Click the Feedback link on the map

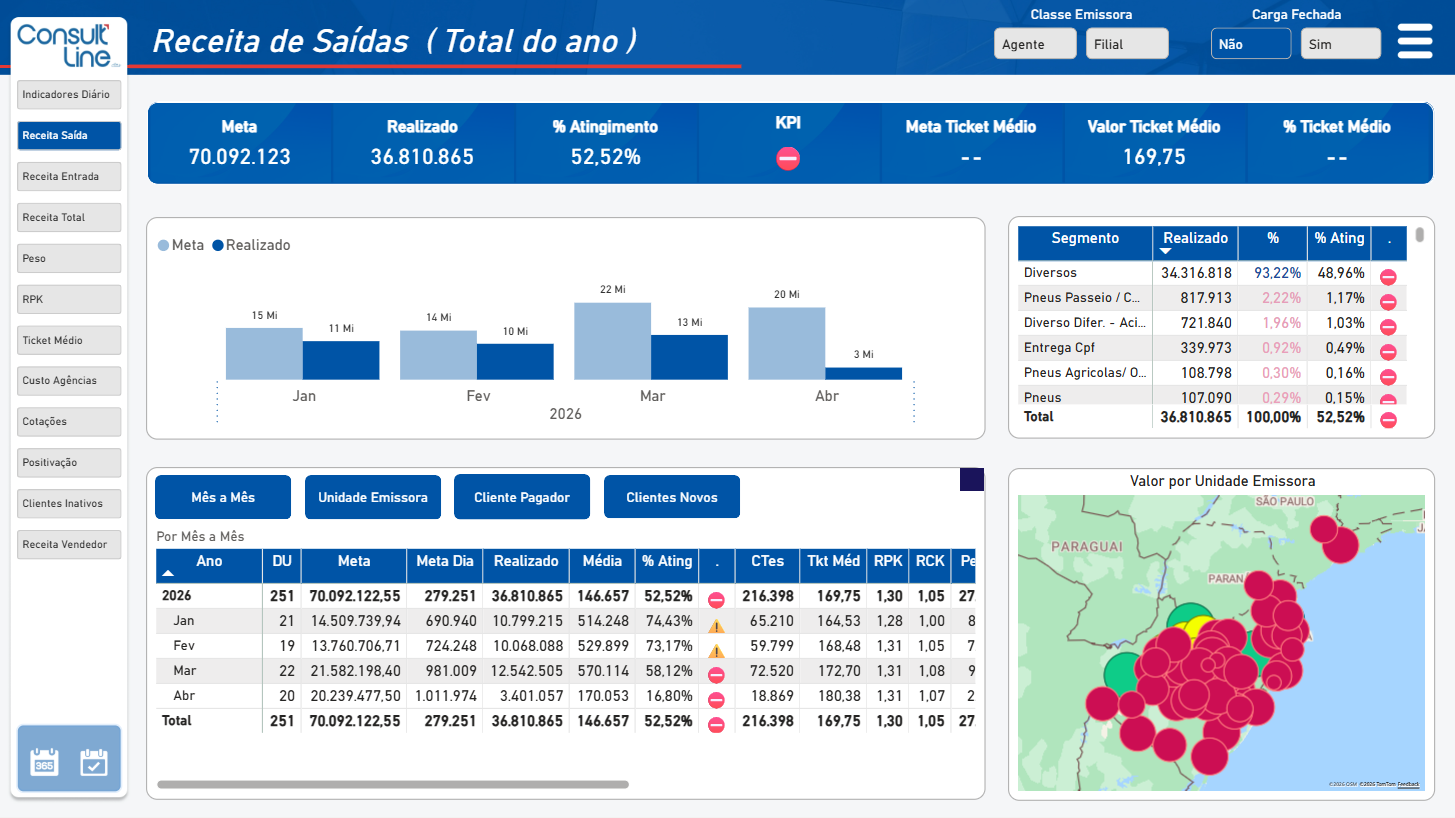point(1408,785)
